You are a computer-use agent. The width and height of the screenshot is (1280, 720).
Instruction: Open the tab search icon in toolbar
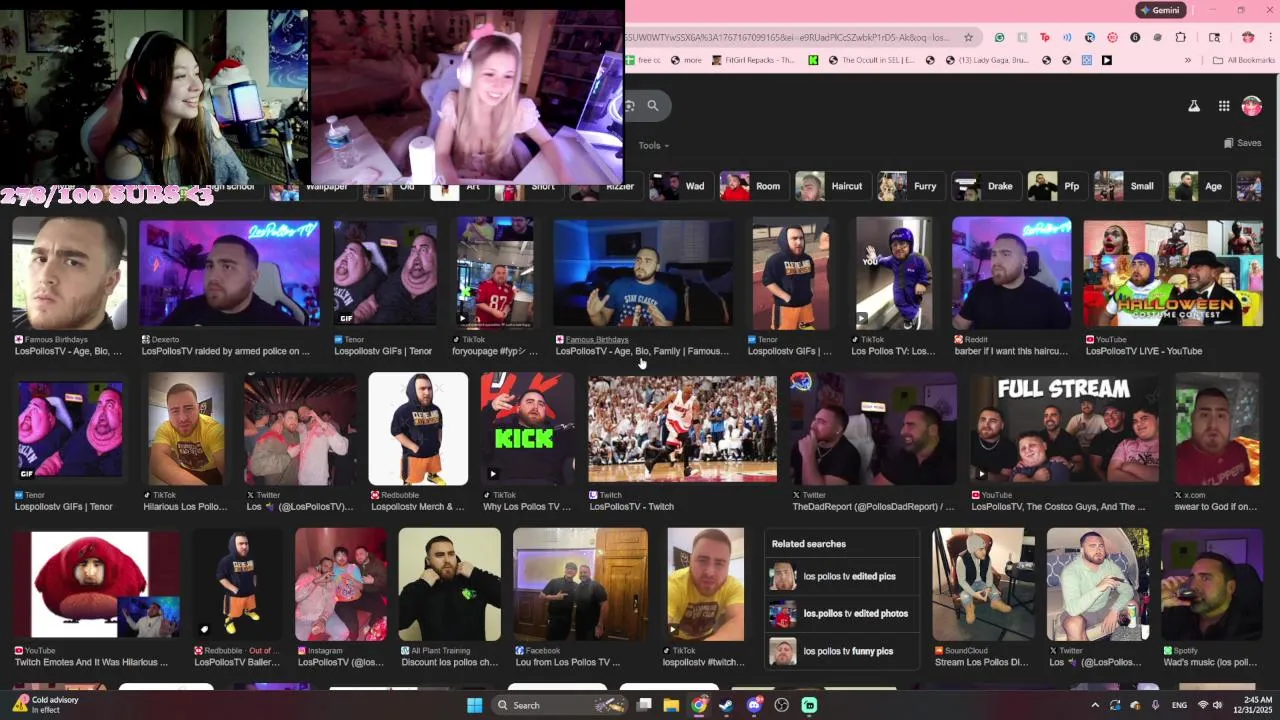[1215, 38]
